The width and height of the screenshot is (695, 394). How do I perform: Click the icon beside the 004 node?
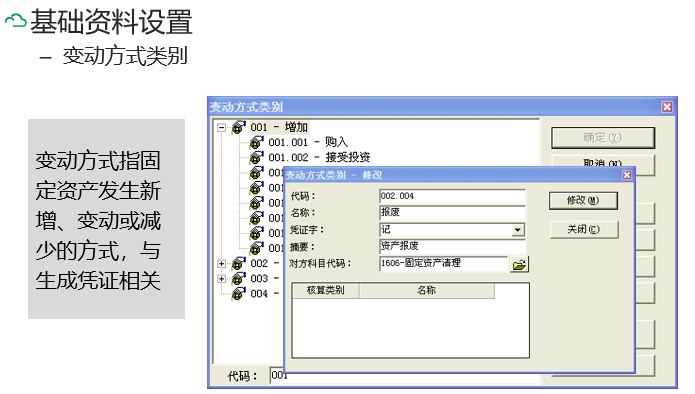(x=239, y=294)
